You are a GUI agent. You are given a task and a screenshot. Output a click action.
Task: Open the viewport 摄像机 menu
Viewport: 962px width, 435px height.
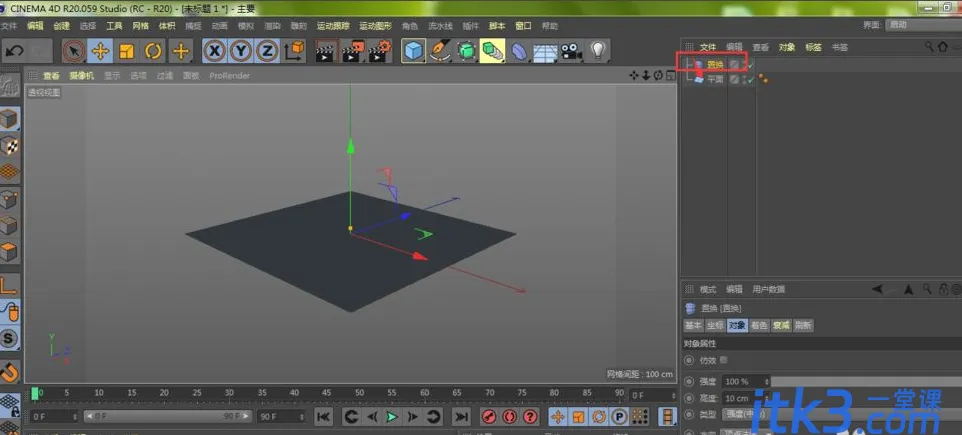coord(81,75)
